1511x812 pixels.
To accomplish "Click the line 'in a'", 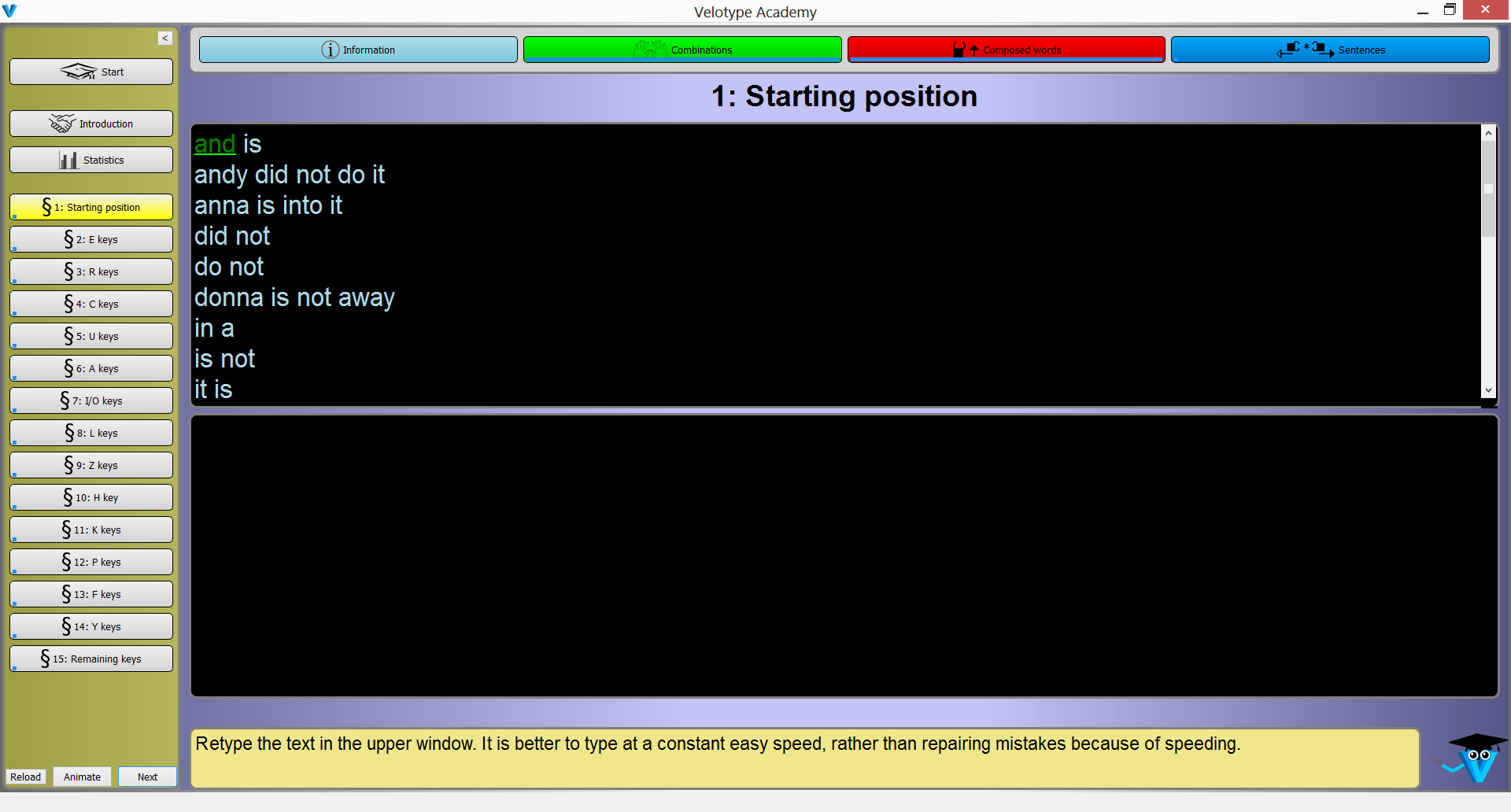I will [x=214, y=328].
